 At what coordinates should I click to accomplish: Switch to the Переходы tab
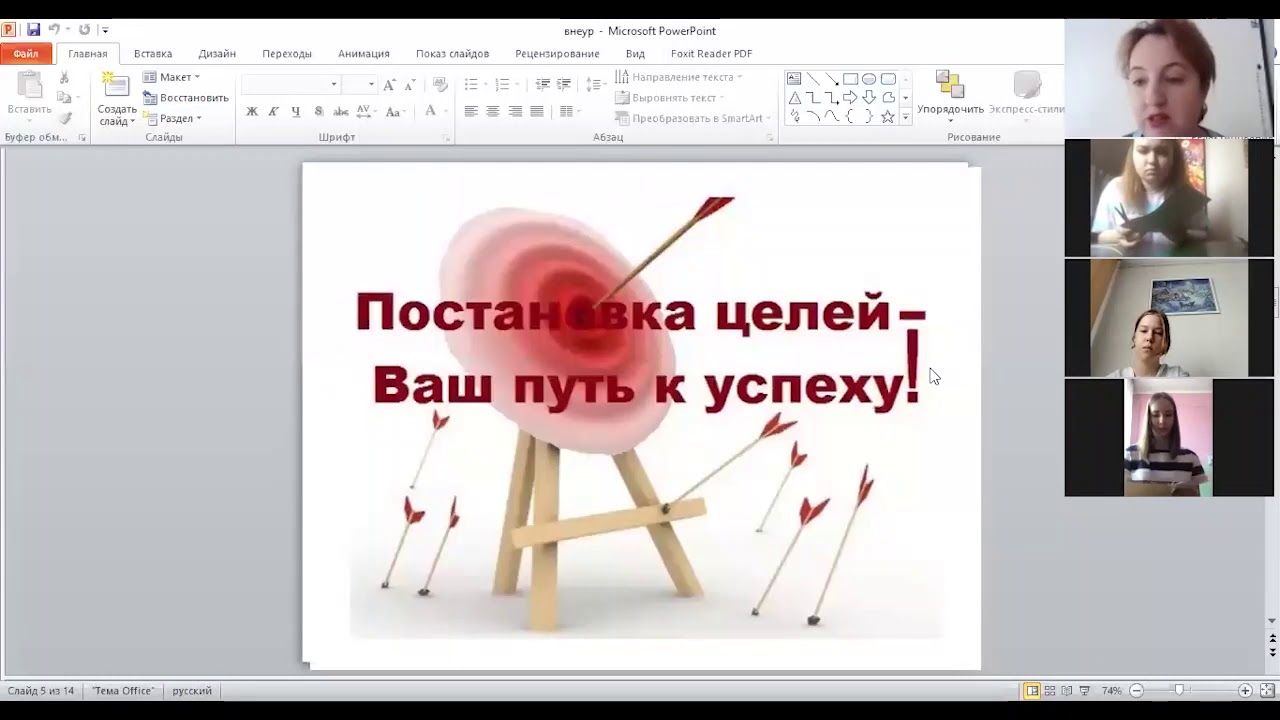pos(287,54)
